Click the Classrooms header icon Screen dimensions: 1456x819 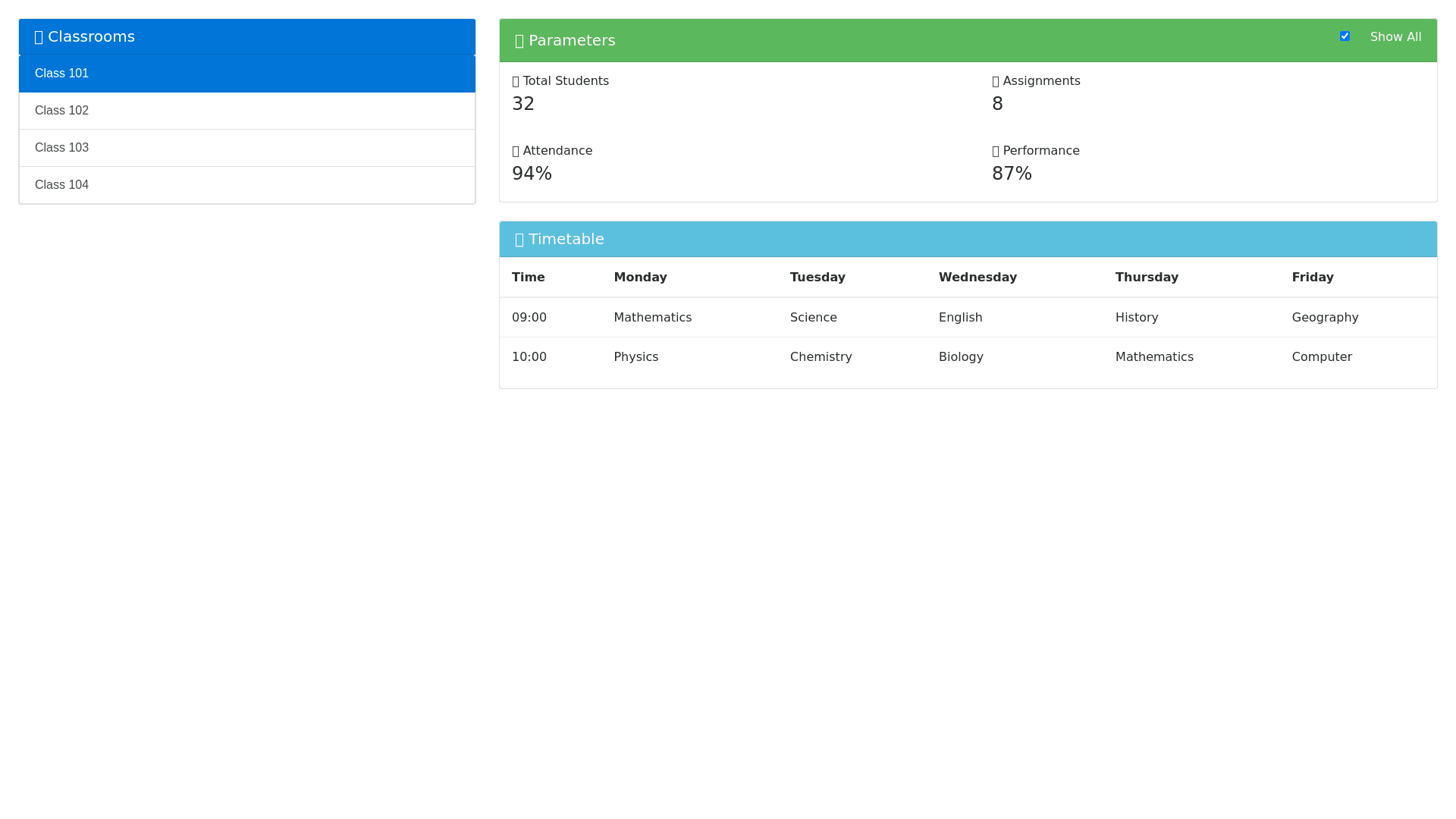click(x=39, y=37)
